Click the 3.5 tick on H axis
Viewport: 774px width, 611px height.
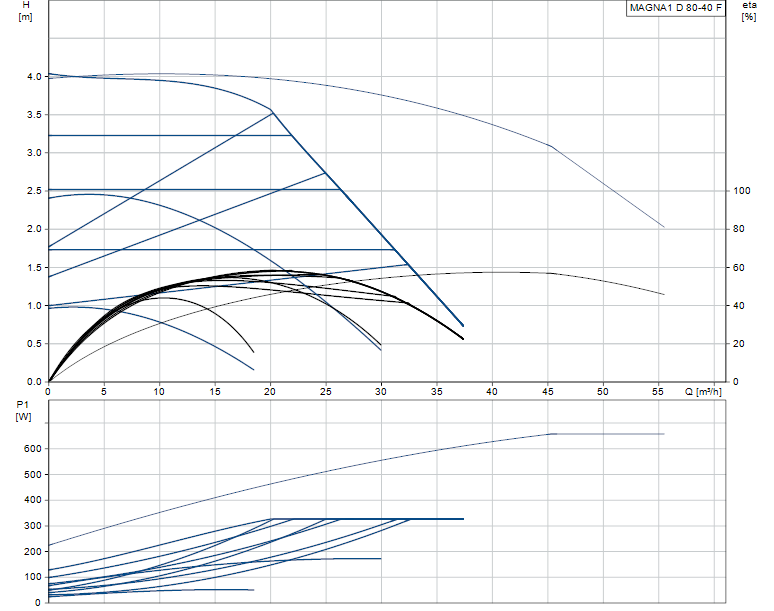click(34, 115)
